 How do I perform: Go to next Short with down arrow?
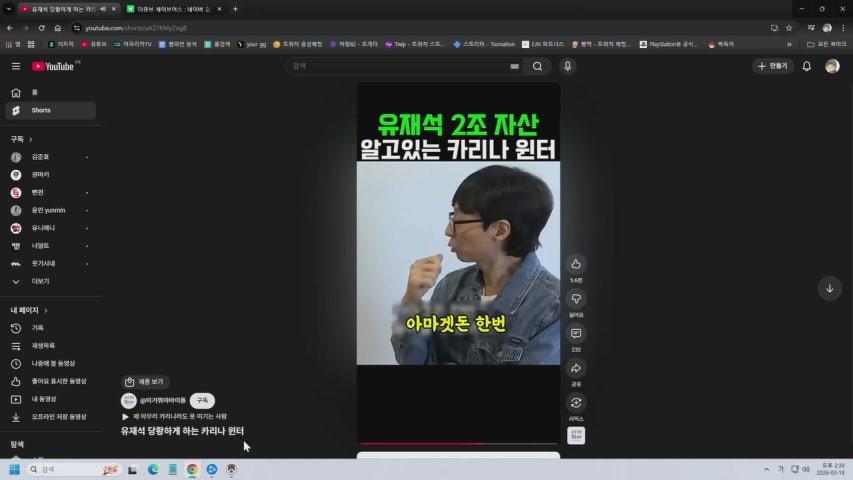pyautogui.click(x=830, y=289)
